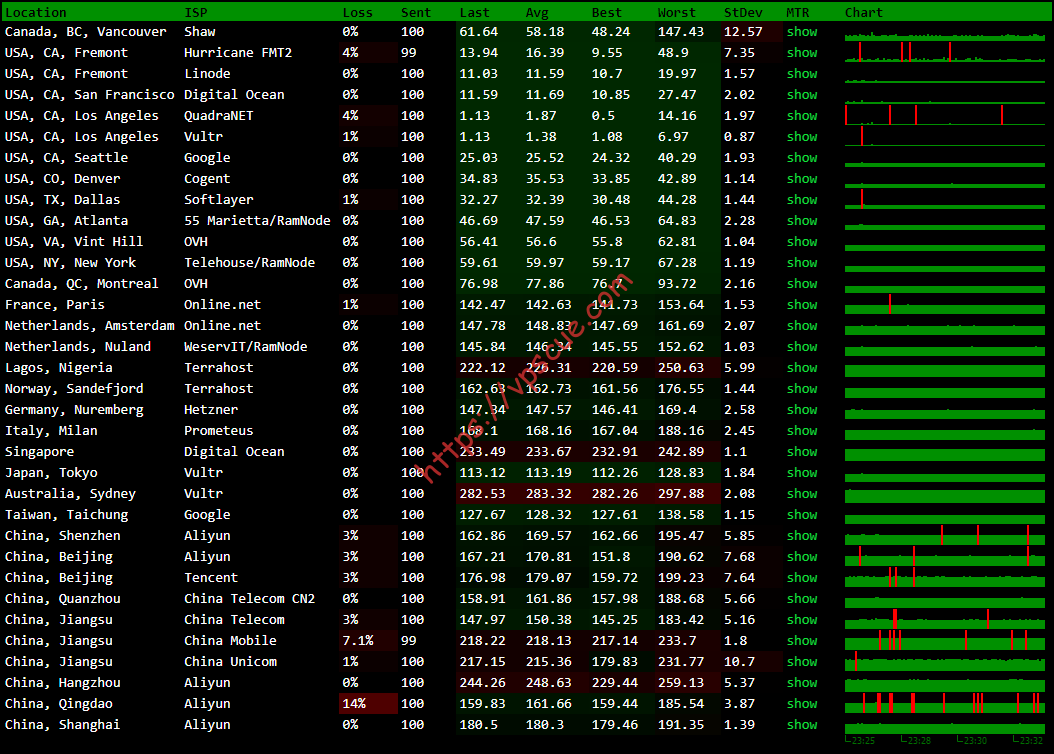Show MTR for Canada, BC, Vancouver Shaw
This screenshot has width=1054, height=754.
click(802, 32)
